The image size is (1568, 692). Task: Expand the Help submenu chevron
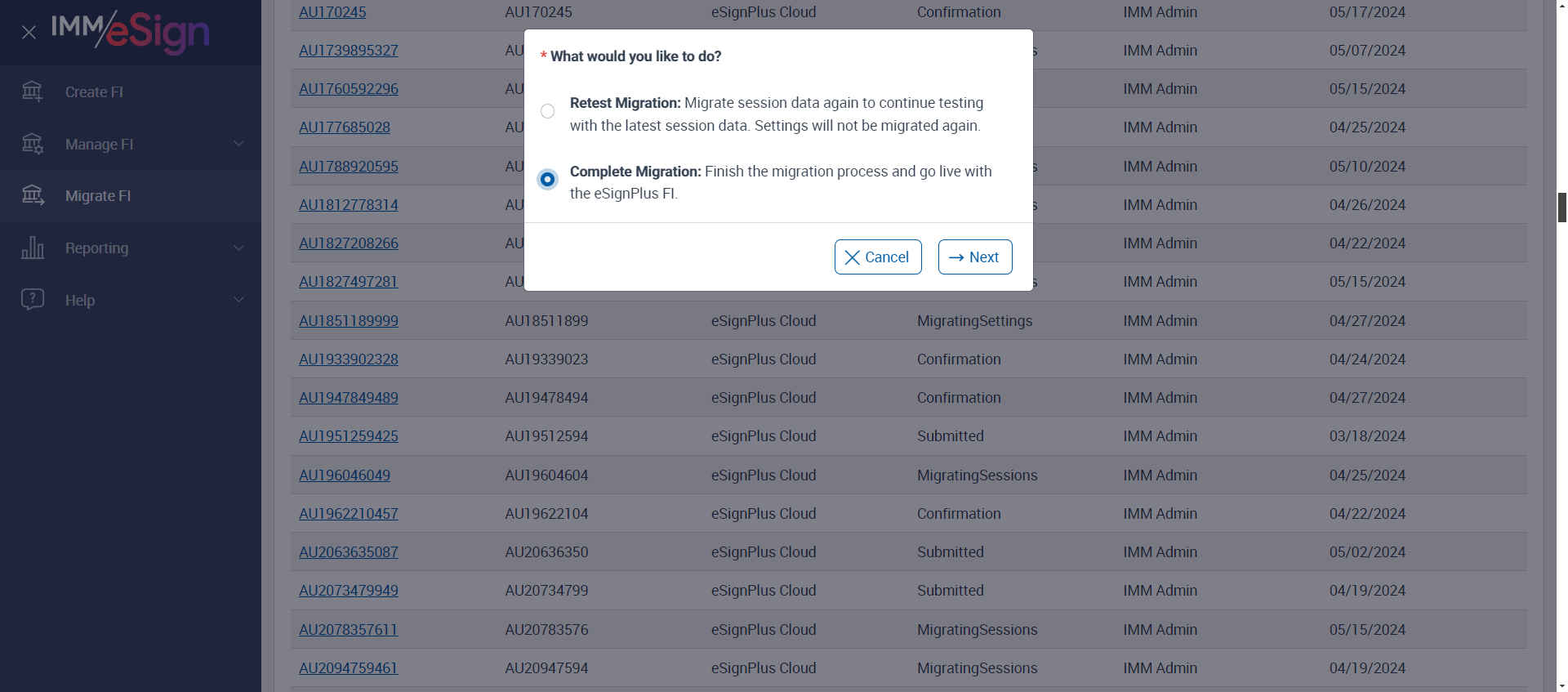(238, 300)
